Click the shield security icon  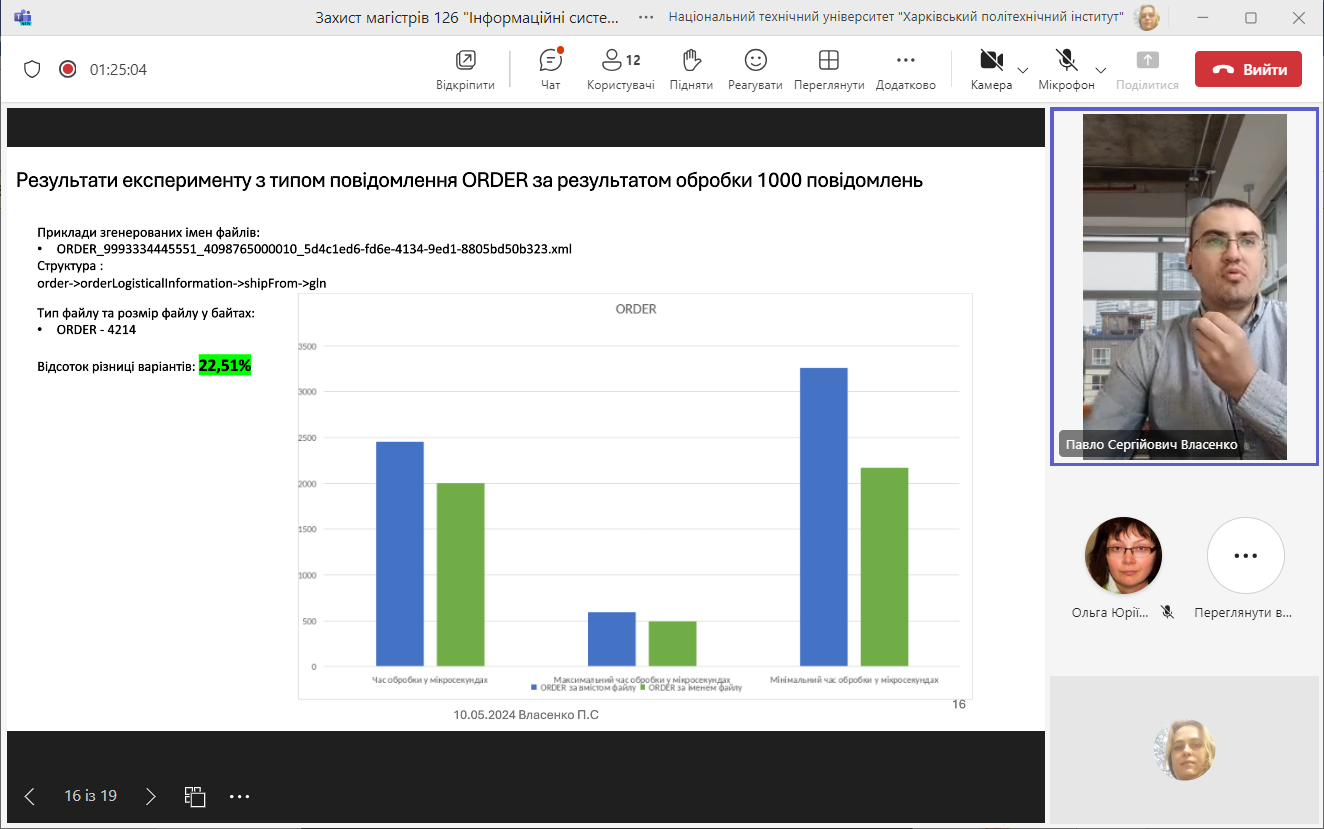(x=32, y=69)
